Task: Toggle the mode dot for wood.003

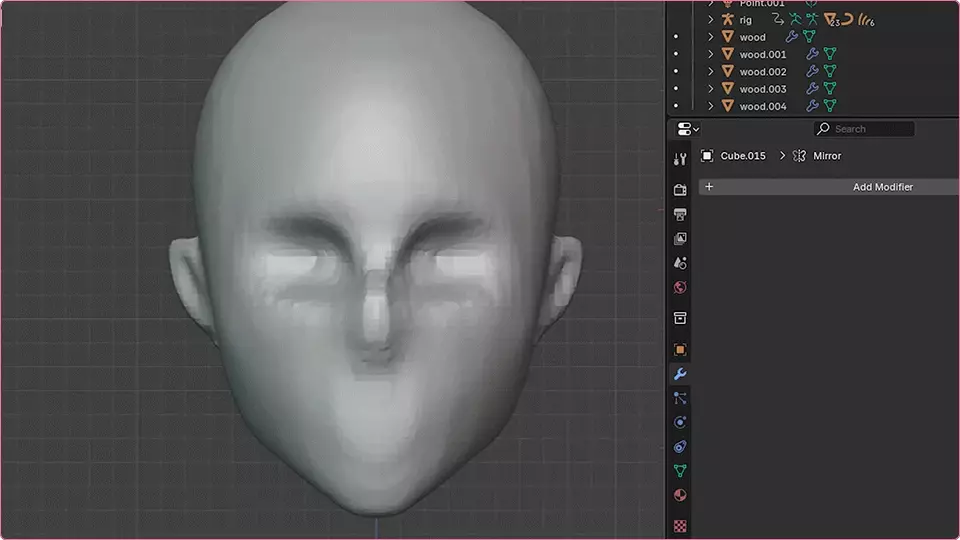Action: coord(676,89)
